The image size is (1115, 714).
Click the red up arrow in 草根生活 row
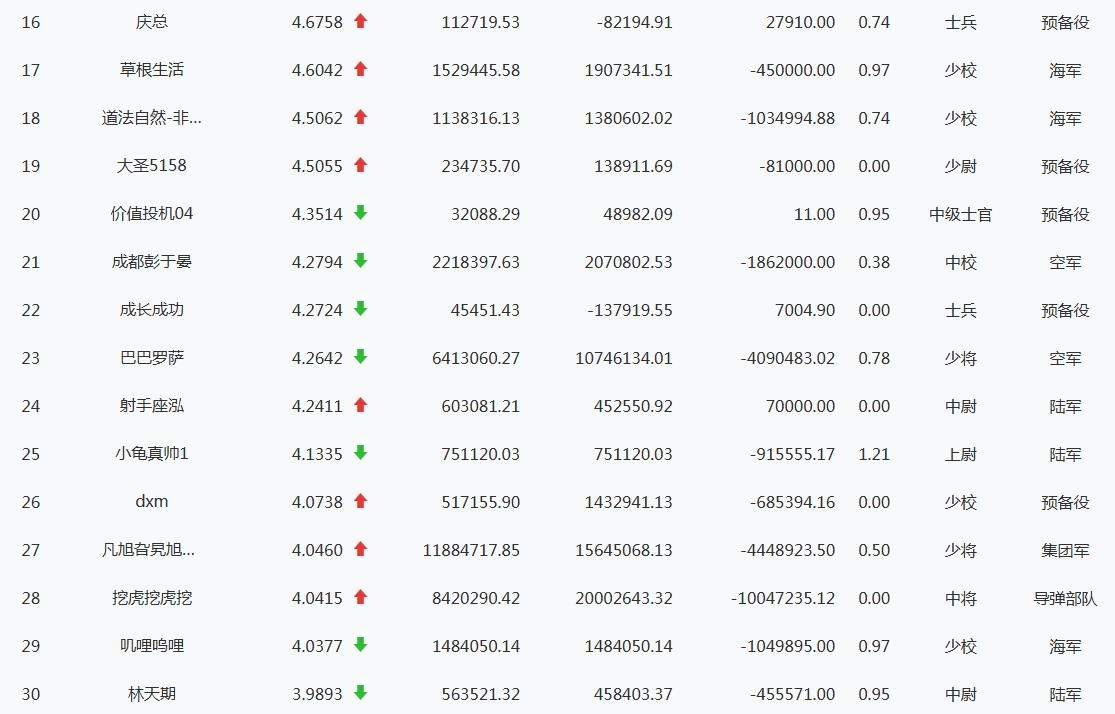click(x=361, y=69)
